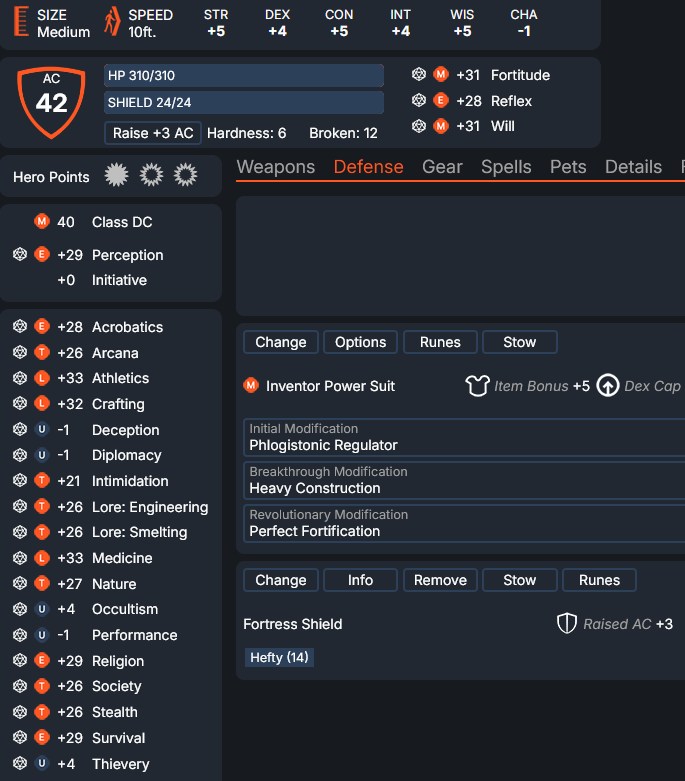Toggle the second Hero Point star
Screen dimensions: 685x781
pyautogui.click(x=151, y=176)
